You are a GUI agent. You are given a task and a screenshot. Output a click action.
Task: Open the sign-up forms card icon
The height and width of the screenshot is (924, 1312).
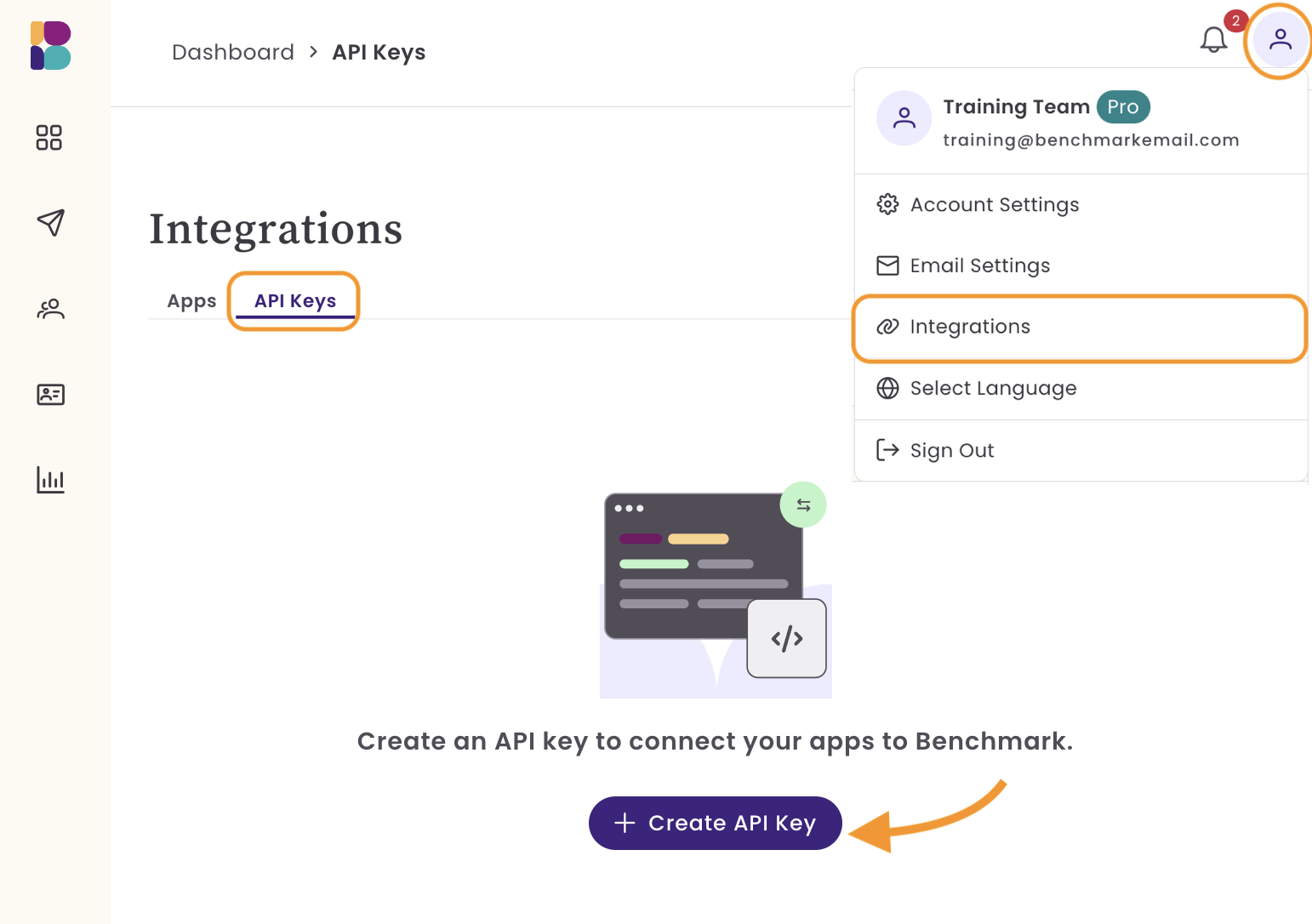(x=51, y=395)
